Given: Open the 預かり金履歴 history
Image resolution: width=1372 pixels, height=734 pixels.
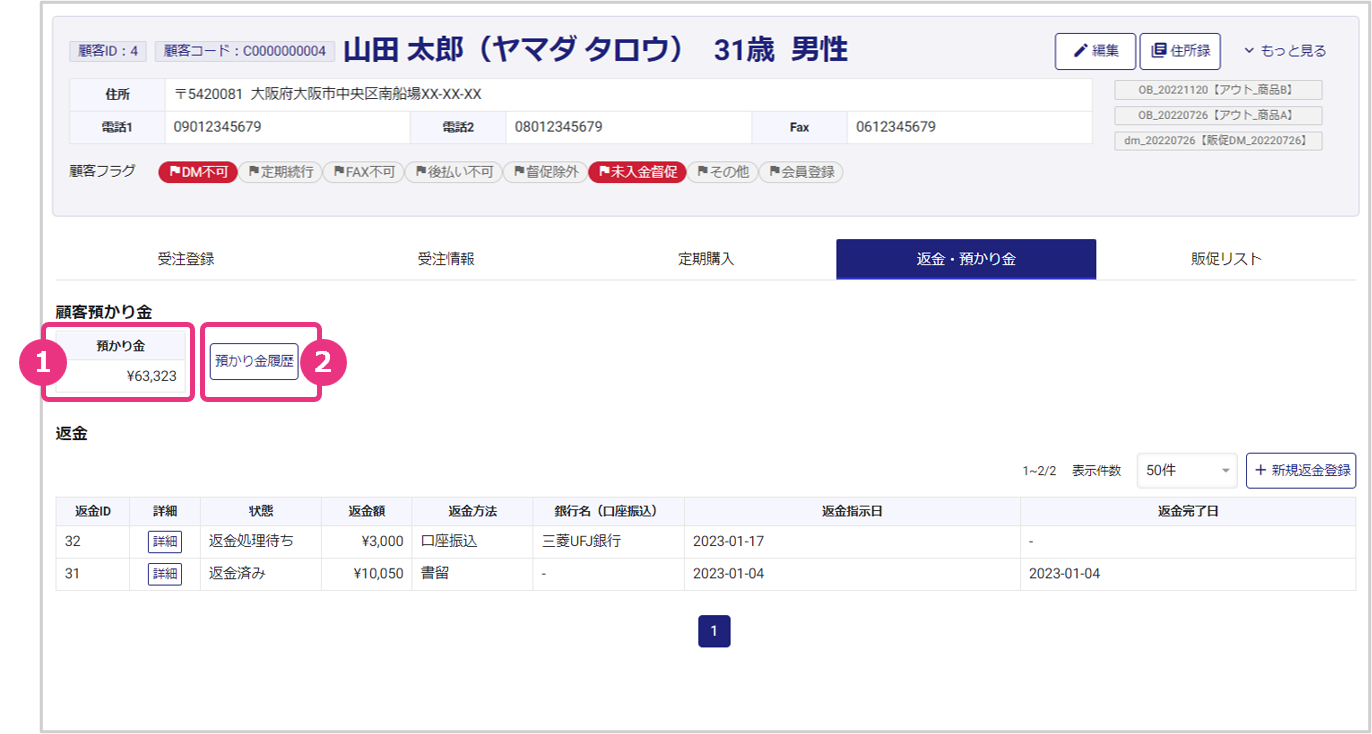Looking at the screenshot, I should pos(254,361).
